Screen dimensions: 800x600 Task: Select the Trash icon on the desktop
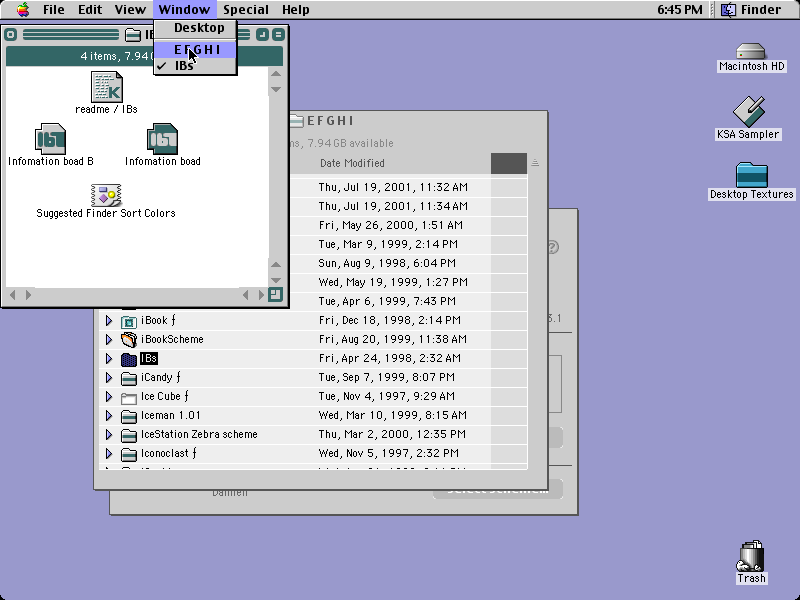pyautogui.click(x=751, y=556)
